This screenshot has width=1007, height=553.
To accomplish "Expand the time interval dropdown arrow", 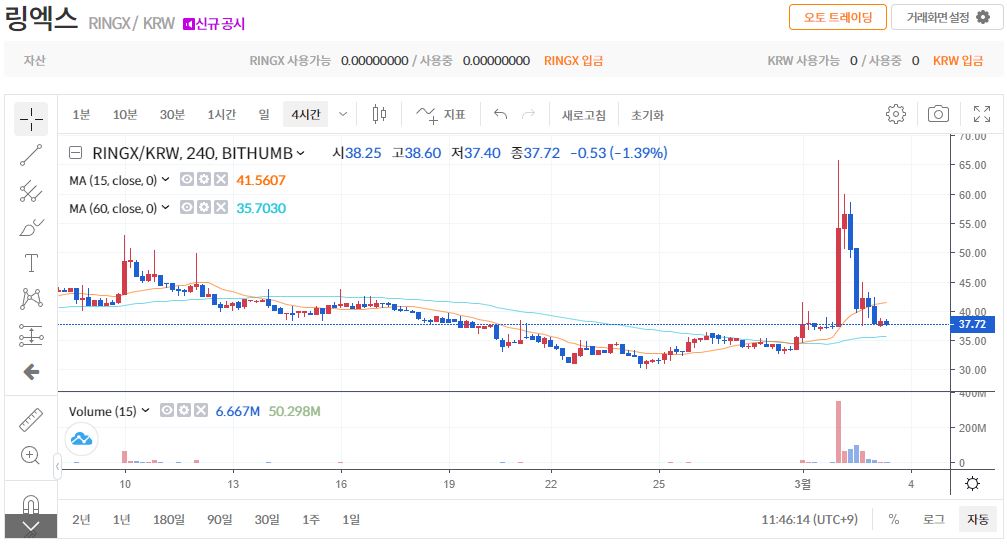I will pyautogui.click(x=343, y=114).
